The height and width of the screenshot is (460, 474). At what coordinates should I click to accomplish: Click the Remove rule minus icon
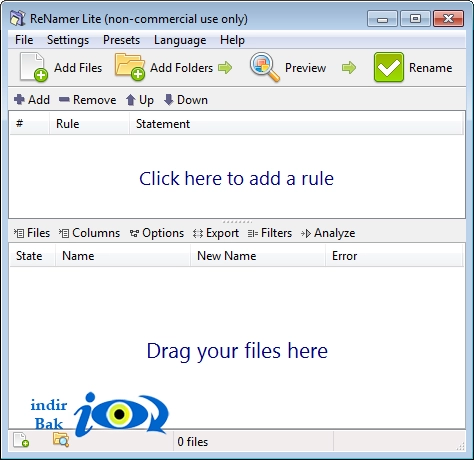(64, 99)
